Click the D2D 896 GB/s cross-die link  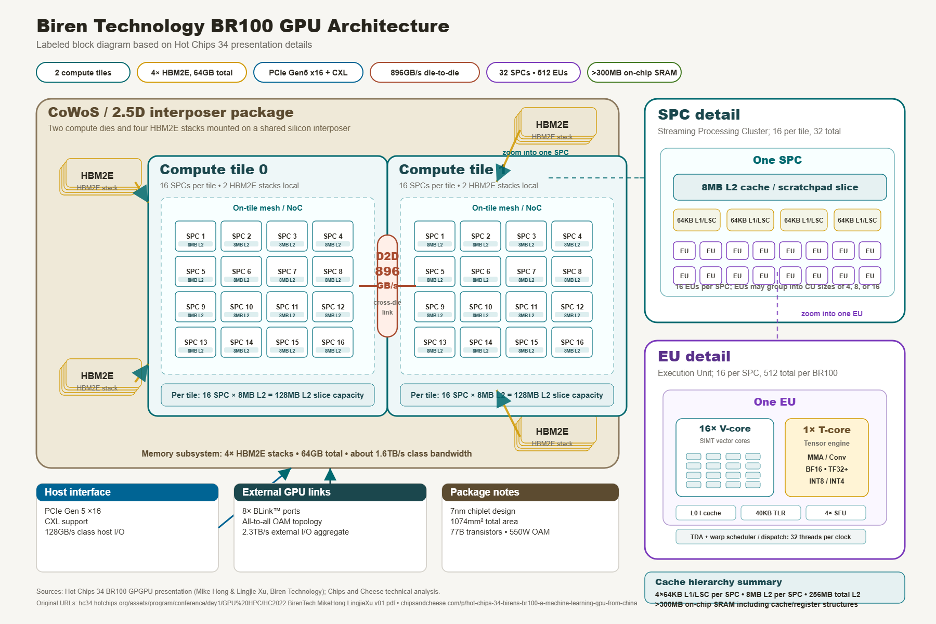point(387,285)
